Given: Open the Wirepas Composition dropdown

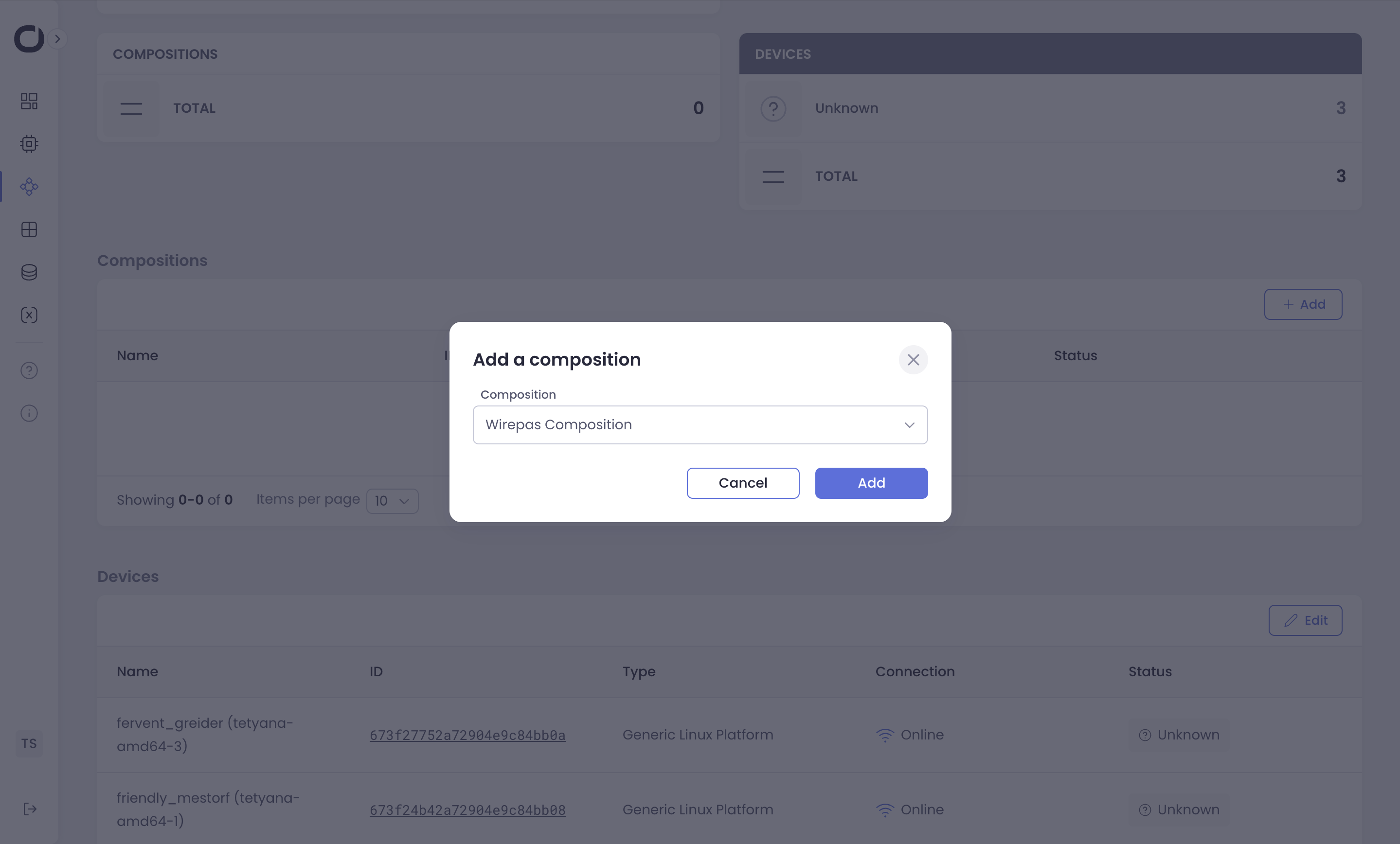Looking at the screenshot, I should click(x=700, y=425).
